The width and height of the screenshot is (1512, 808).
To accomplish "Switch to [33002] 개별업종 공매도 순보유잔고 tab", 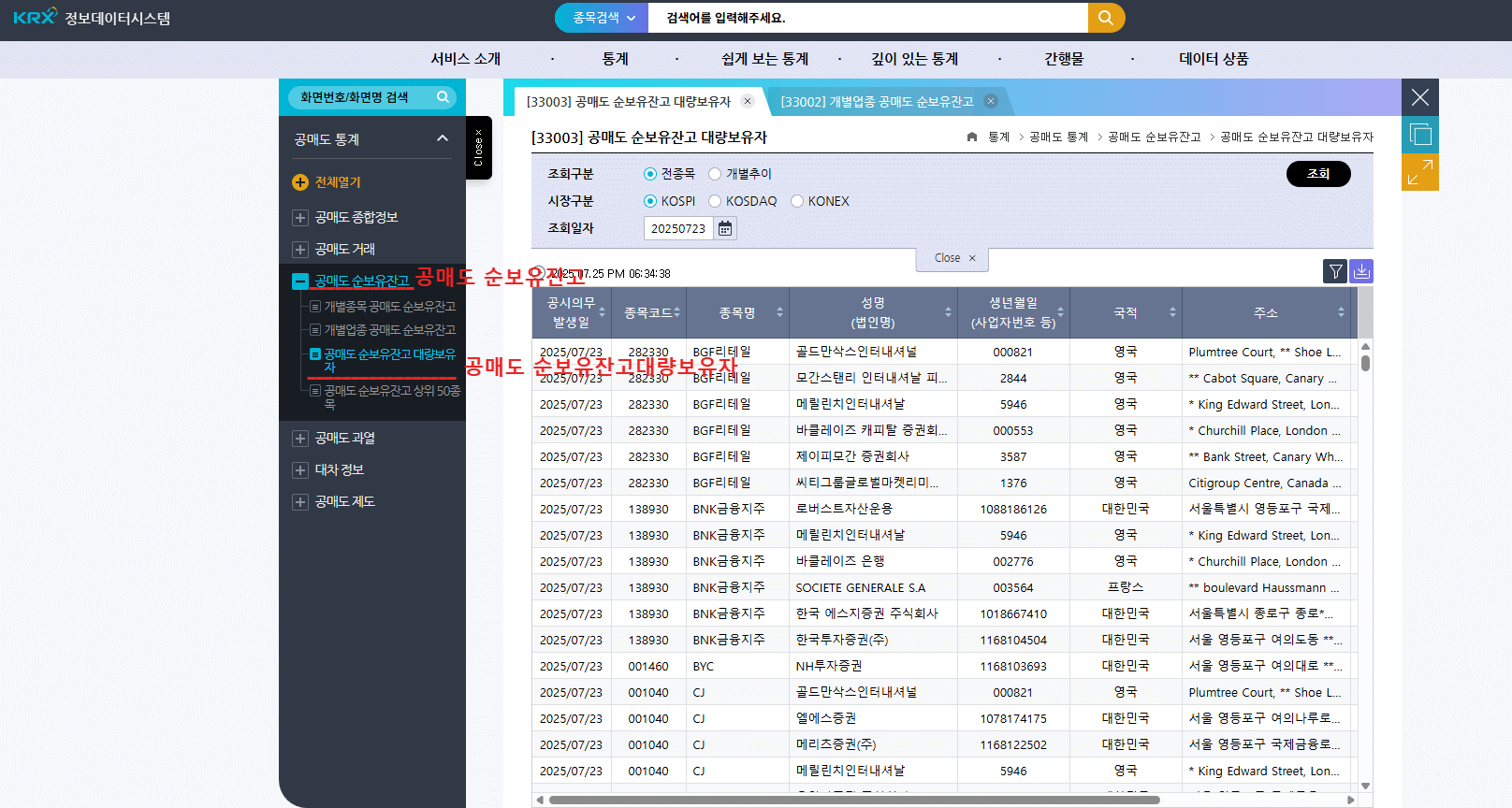I will click(x=877, y=101).
